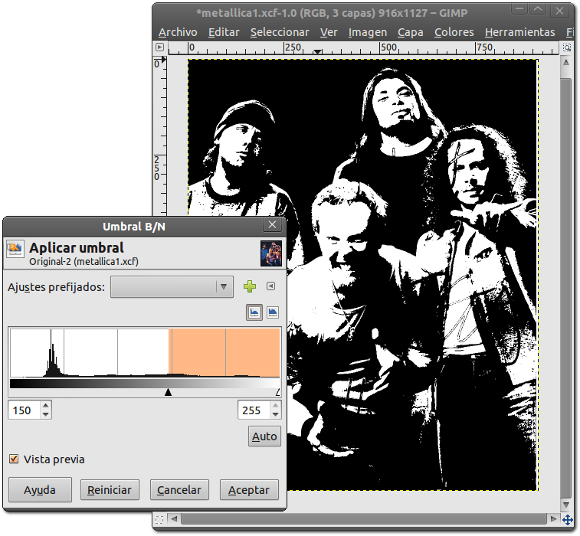Toggle quick mask icon at bottom left
This screenshot has height=536, width=580.
coord(159,519)
